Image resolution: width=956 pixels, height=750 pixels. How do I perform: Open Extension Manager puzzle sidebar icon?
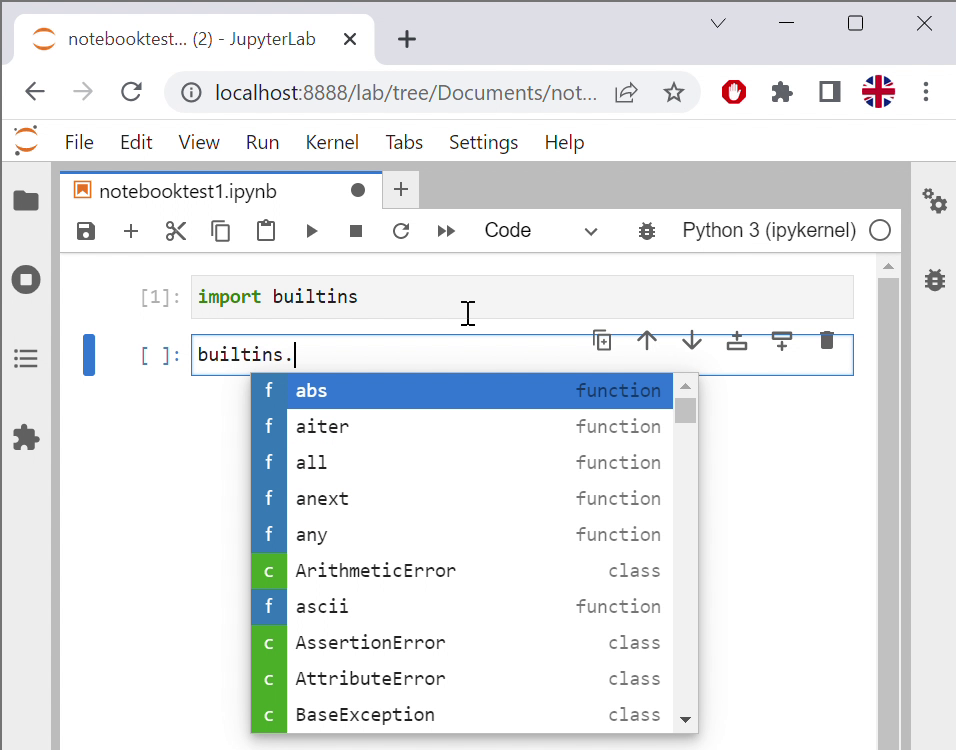point(26,438)
